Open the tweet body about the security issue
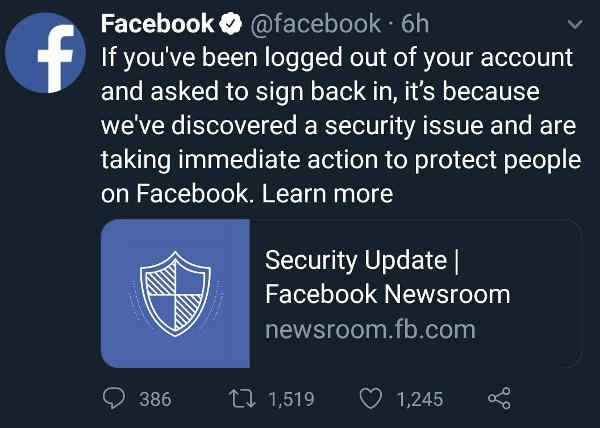Screen dimensions: 600x428 [x=341, y=125]
